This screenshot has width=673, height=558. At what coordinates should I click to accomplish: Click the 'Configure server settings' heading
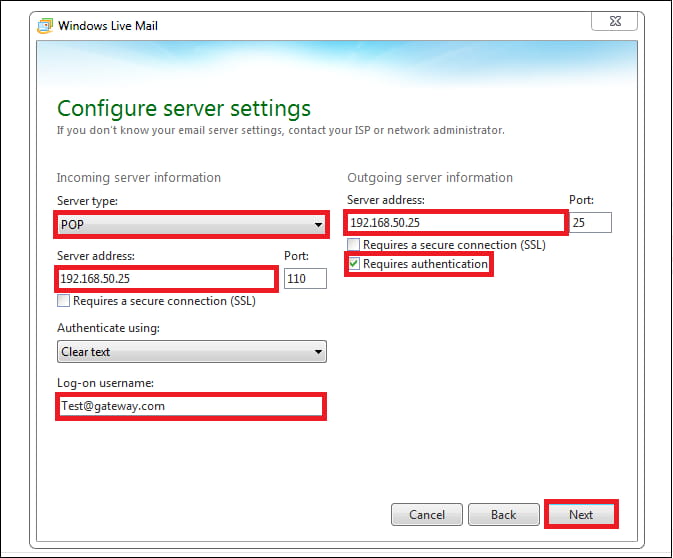click(184, 108)
